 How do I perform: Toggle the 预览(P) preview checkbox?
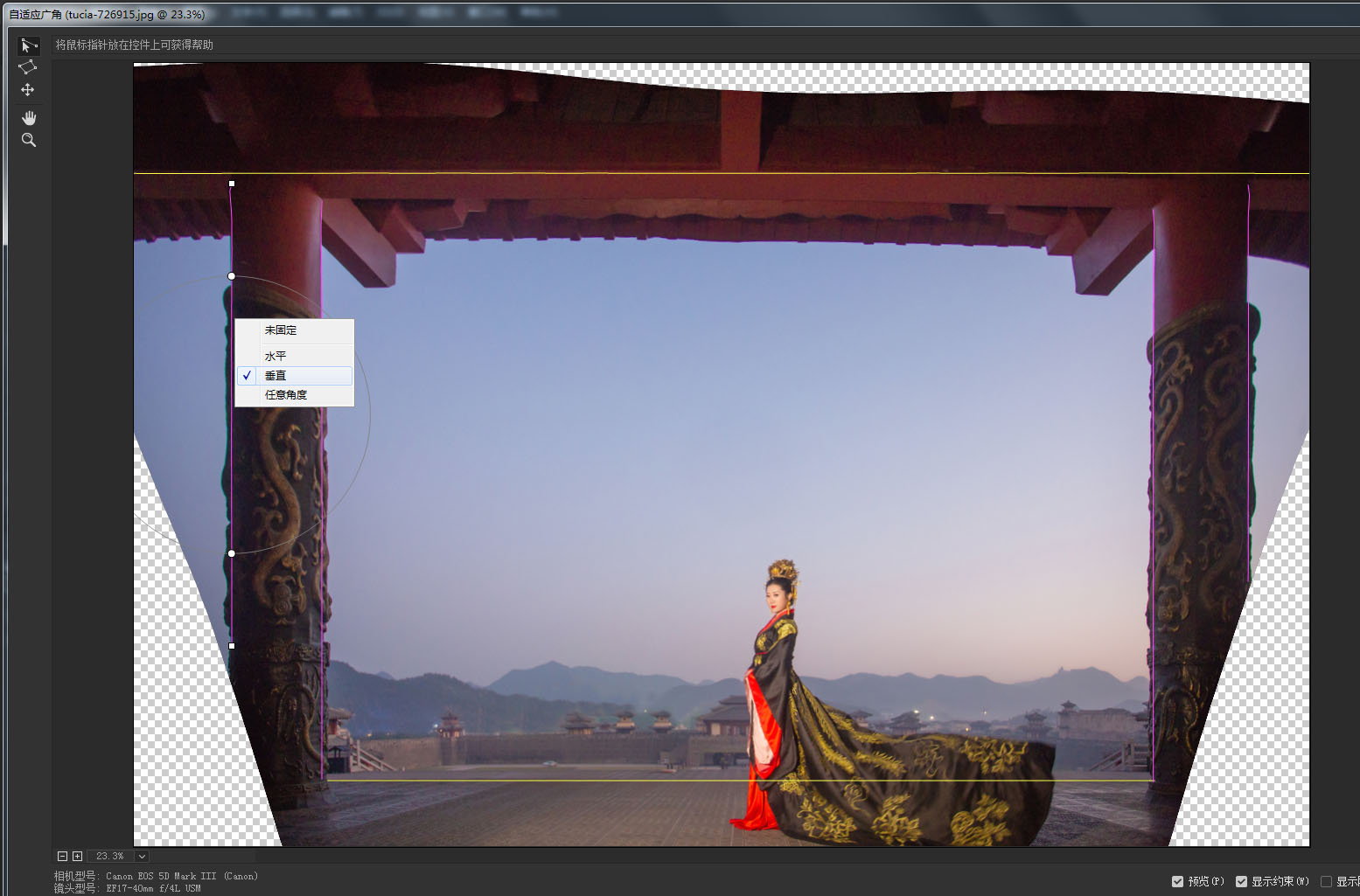pyautogui.click(x=1177, y=881)
